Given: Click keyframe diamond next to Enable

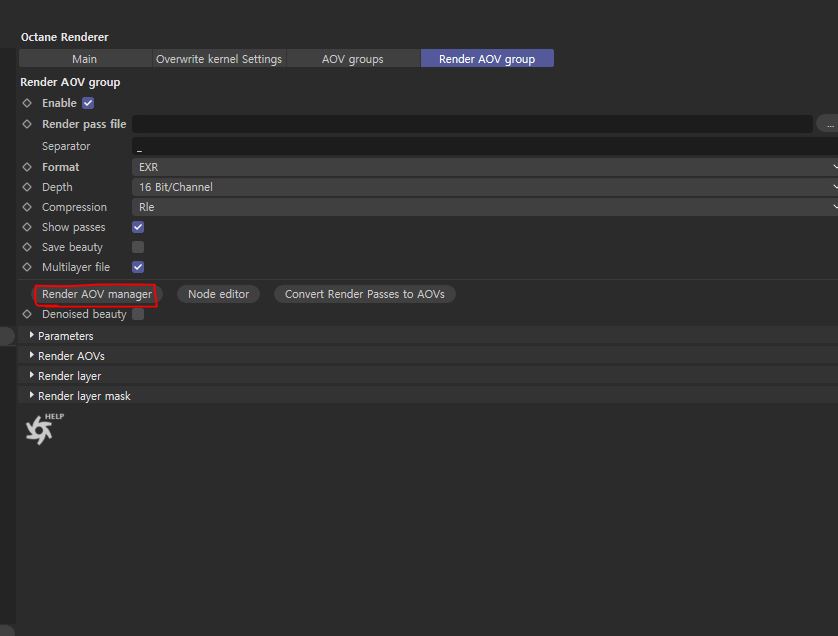Looking at the screenshot, I should tap(27, 103).
